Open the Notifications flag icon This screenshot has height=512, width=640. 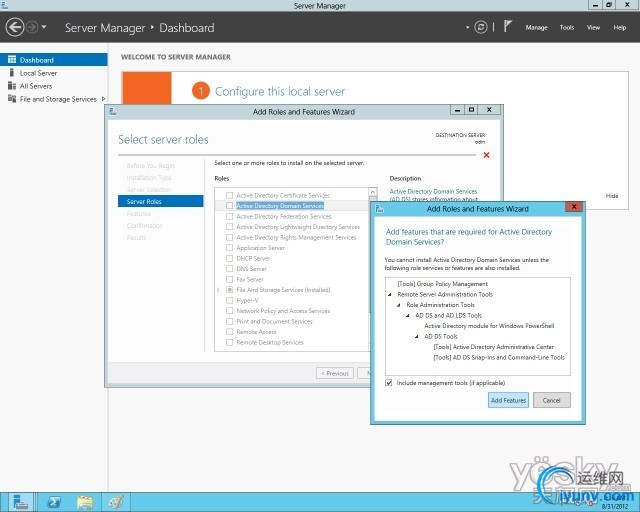tap(507, 27)
